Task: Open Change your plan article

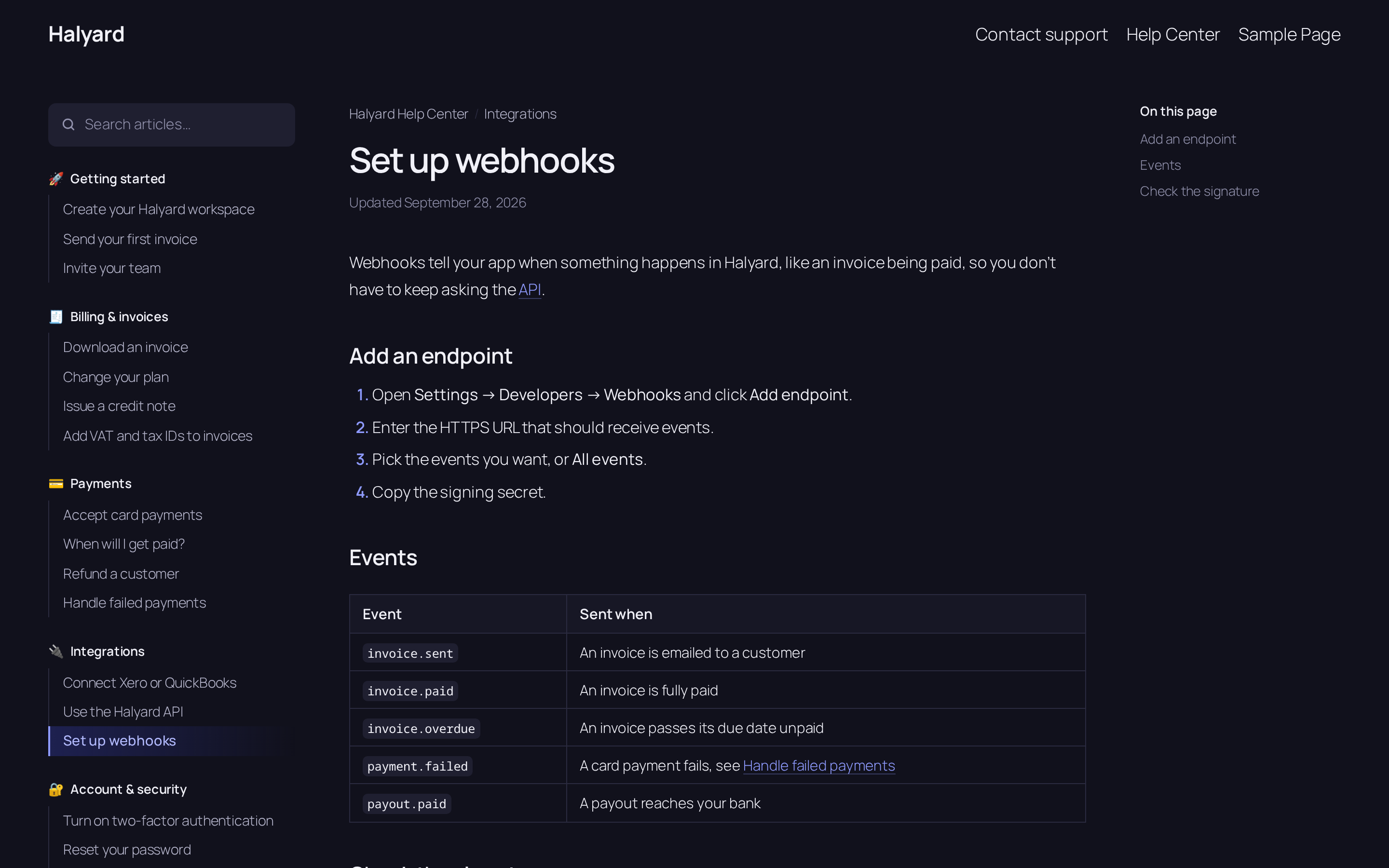Action: pos(116,377)
